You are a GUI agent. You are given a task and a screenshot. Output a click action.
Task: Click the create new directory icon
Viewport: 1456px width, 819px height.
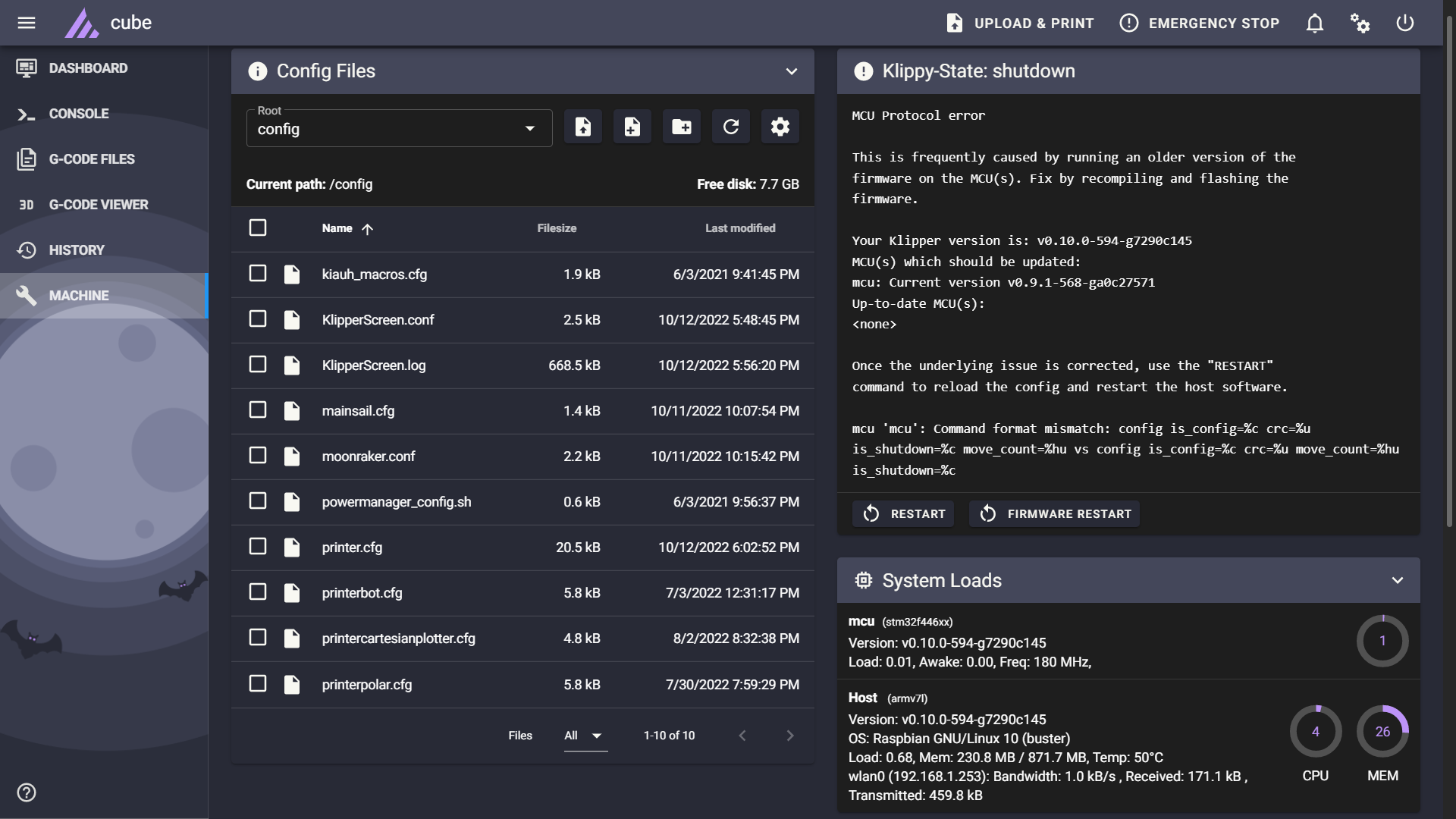[681, 127]
